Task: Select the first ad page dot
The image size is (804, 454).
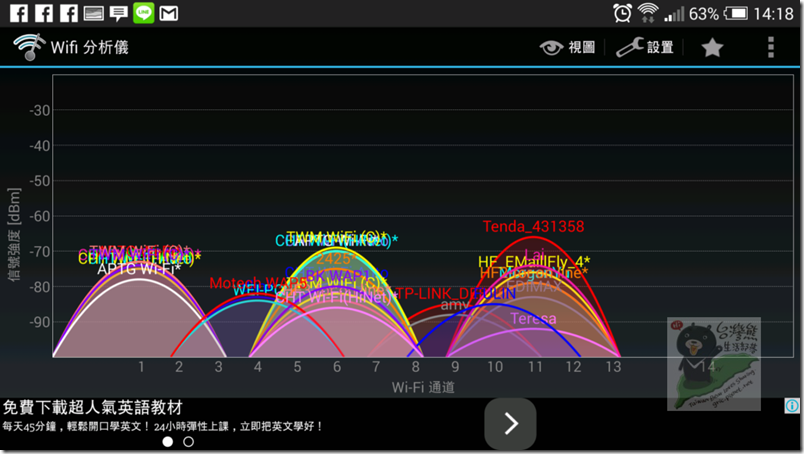Action: click(167, 442)
